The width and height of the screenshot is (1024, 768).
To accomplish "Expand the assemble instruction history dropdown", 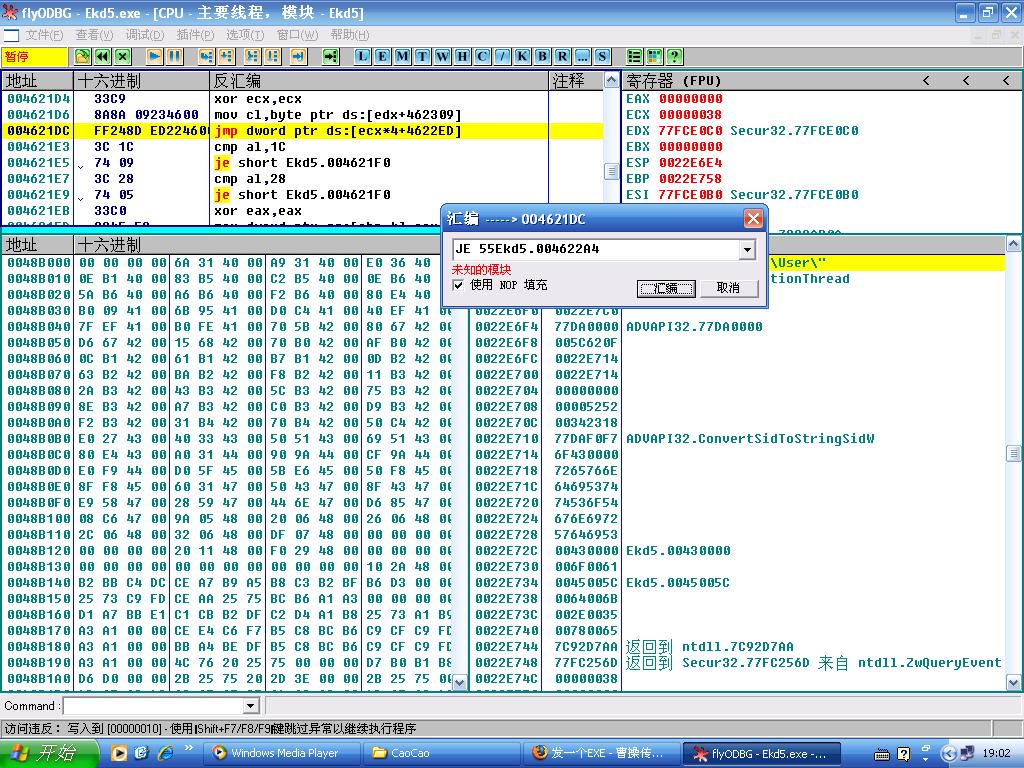I will (746, 249).
